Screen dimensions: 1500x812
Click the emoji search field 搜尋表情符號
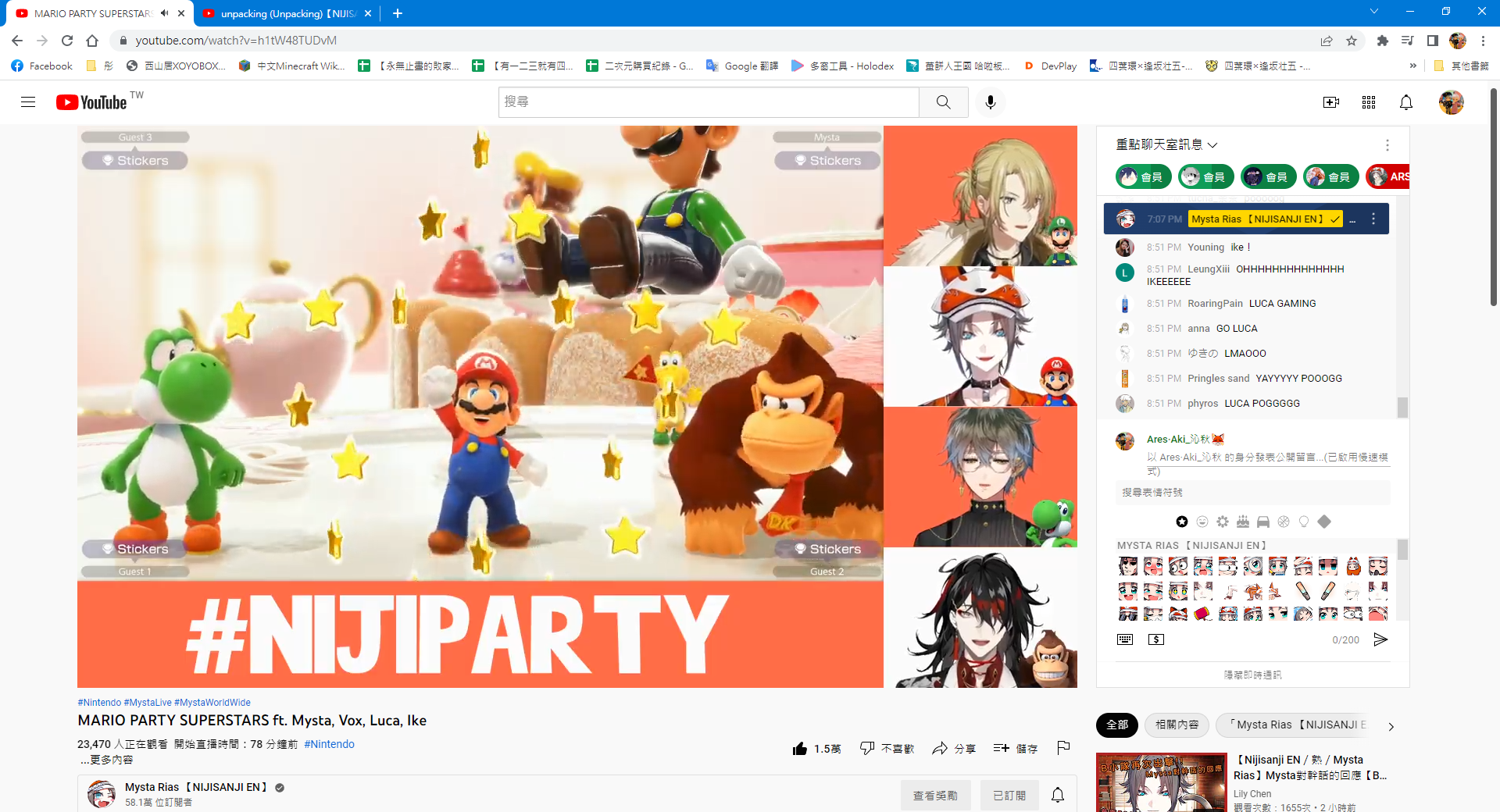coord(1252,493)
